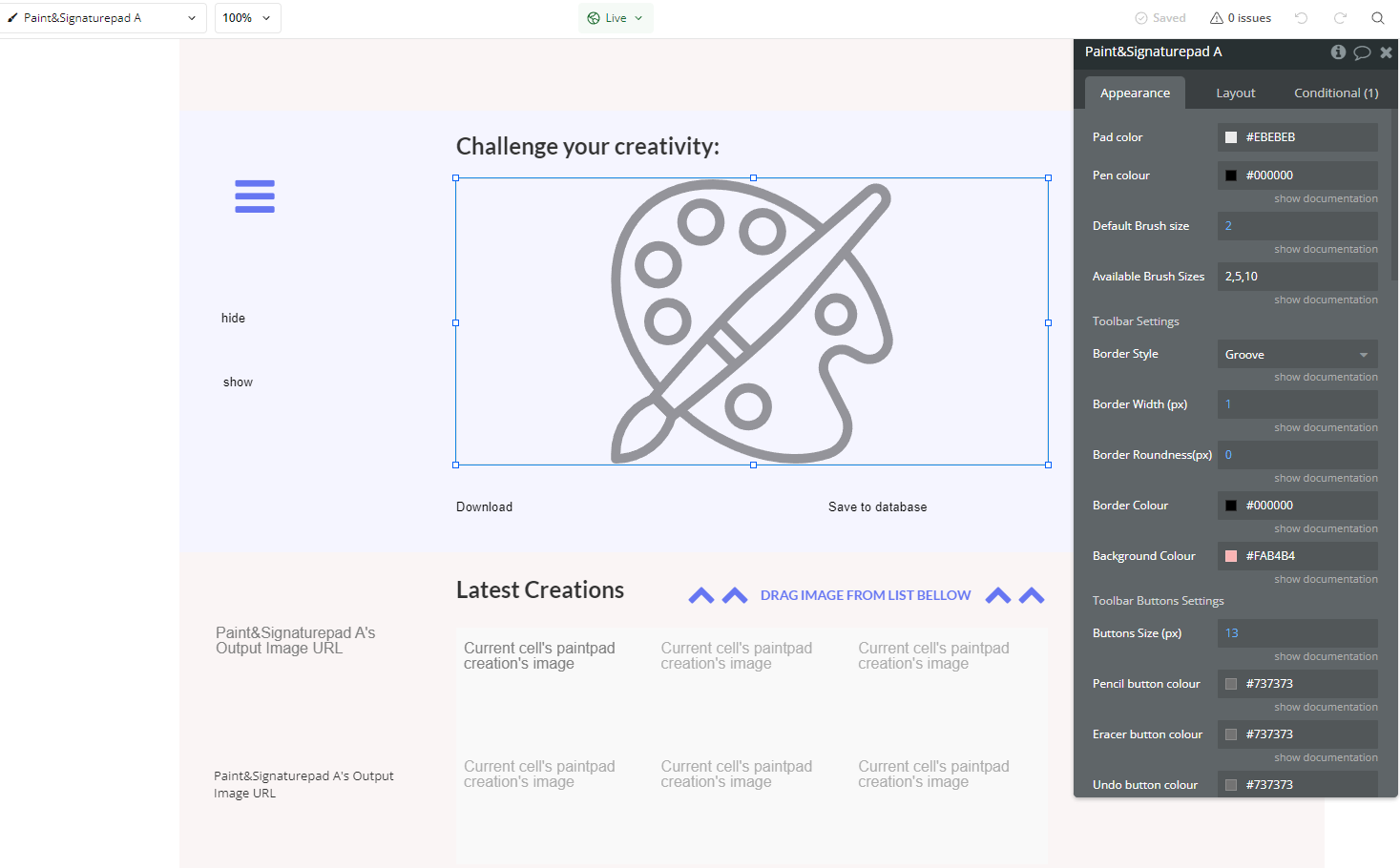Click the 0 issues warning indicator

1241,18
